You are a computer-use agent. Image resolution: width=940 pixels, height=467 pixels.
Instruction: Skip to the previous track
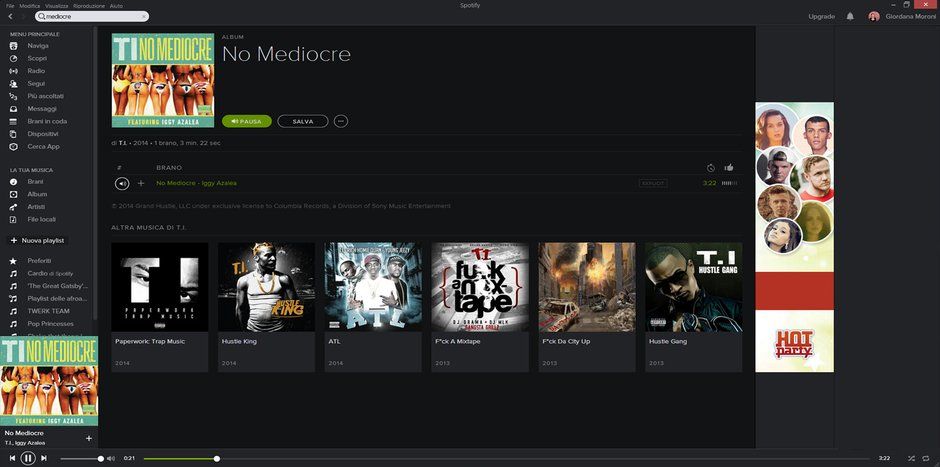(12, 458)
